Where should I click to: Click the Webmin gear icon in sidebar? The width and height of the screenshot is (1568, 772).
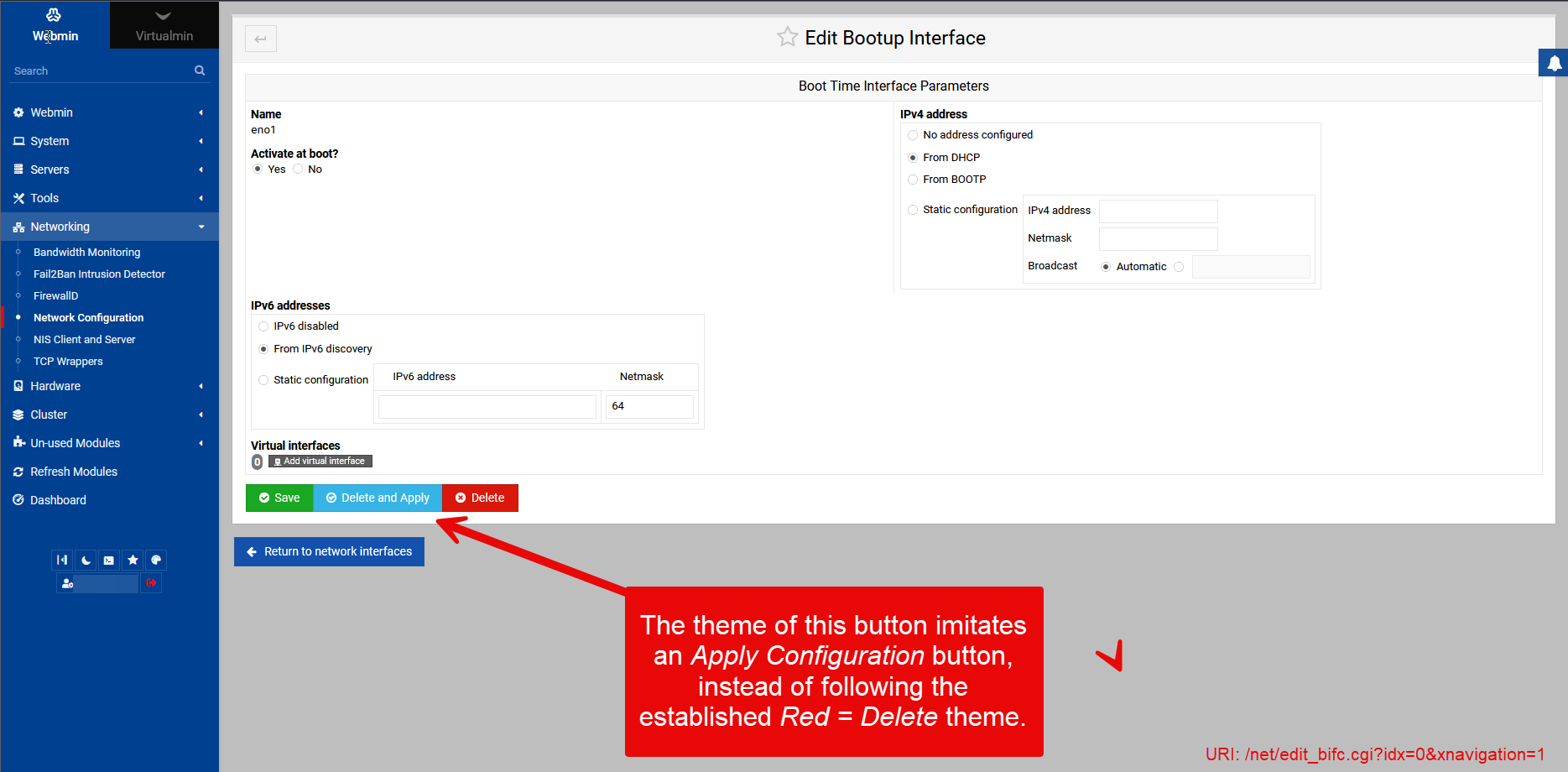pos(18,112)
